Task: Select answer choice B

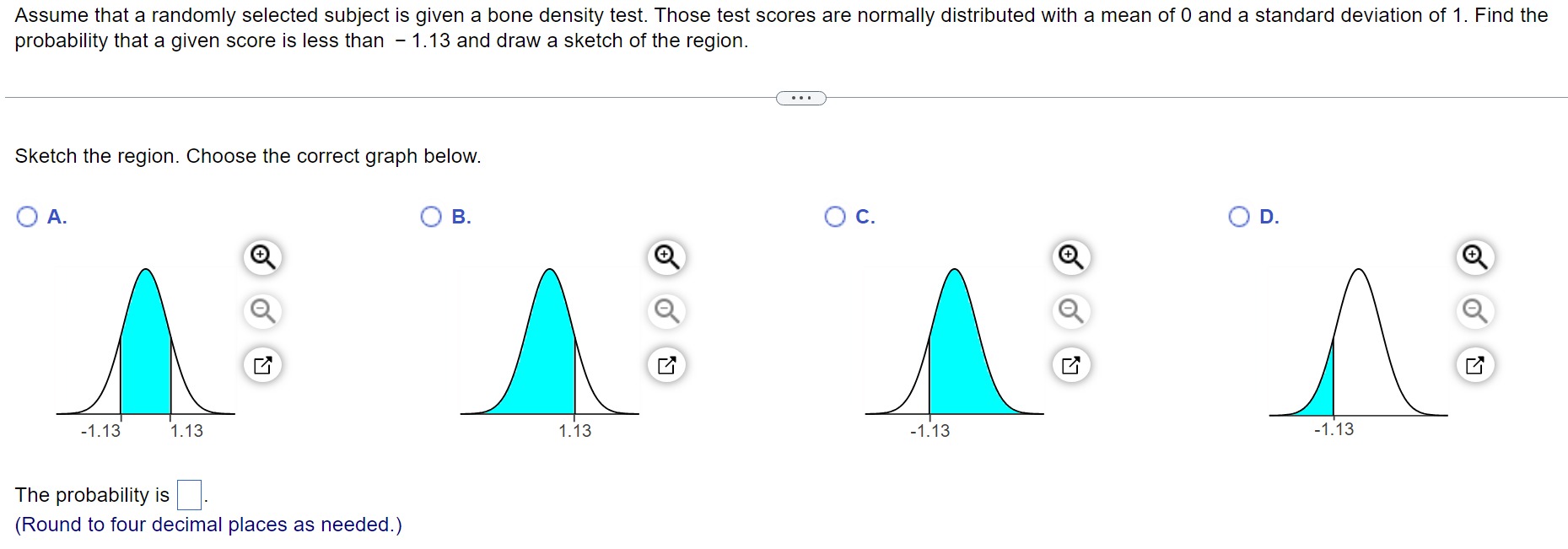Action: (430, 217)
